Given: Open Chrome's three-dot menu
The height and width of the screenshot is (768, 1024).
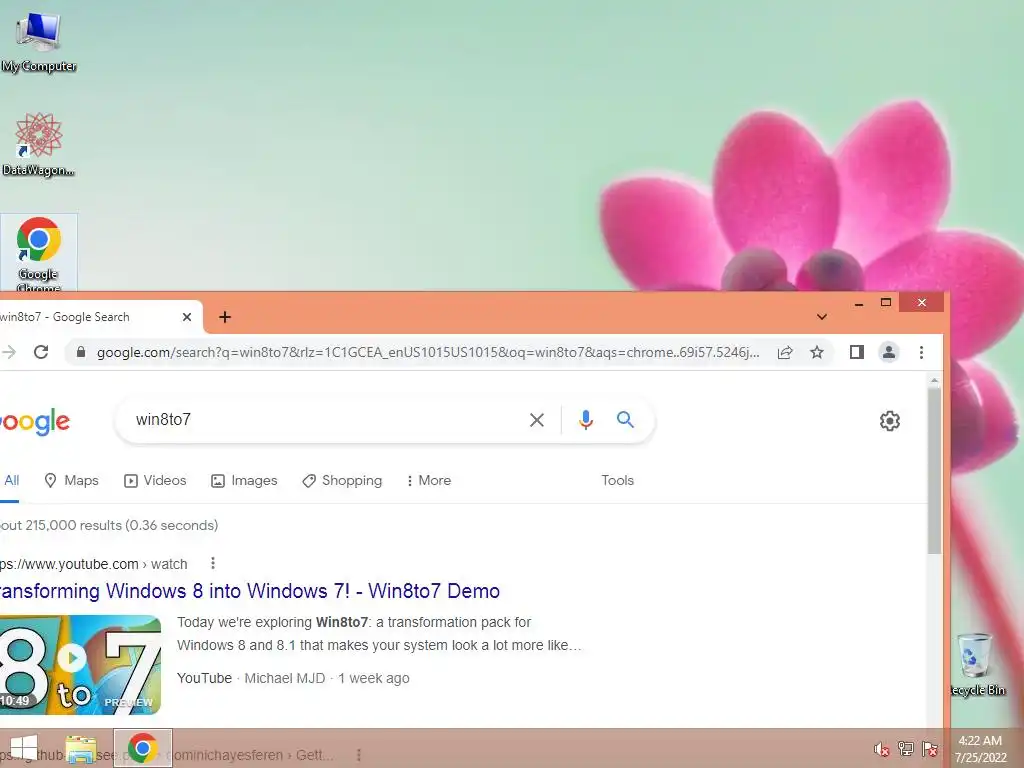Looking at the screenshot, I should pos(921,353).
